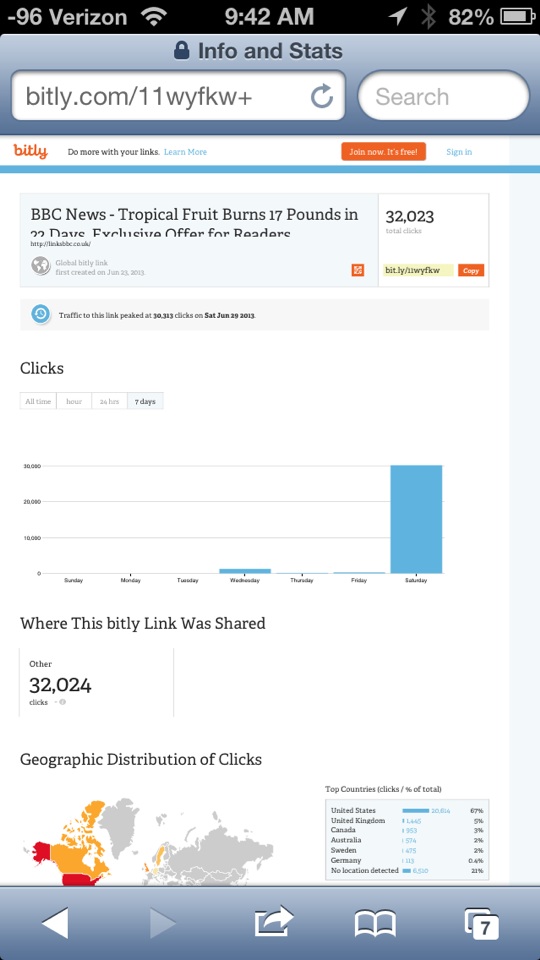The width and height of the screenshot is (540, 960).
Task: Click the info icon beside clicks
Action: click(x=62, y=702)
